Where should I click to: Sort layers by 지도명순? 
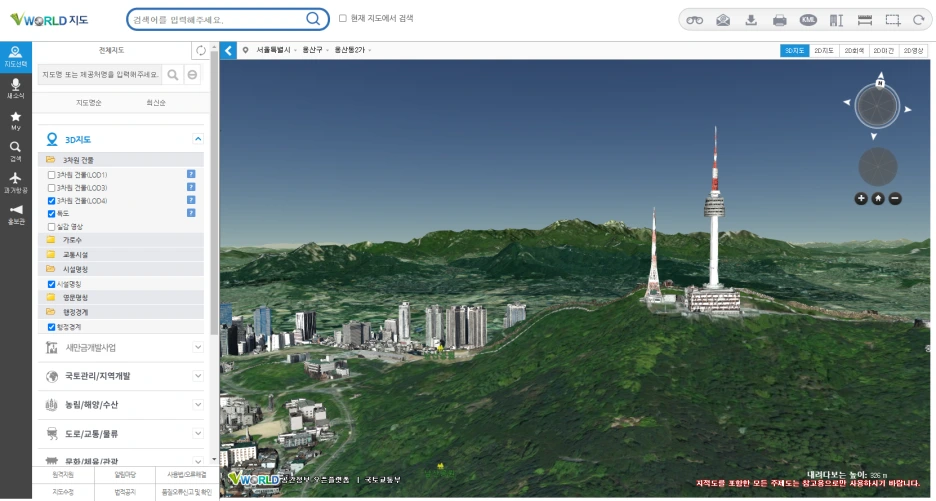[x=88, y=103]
